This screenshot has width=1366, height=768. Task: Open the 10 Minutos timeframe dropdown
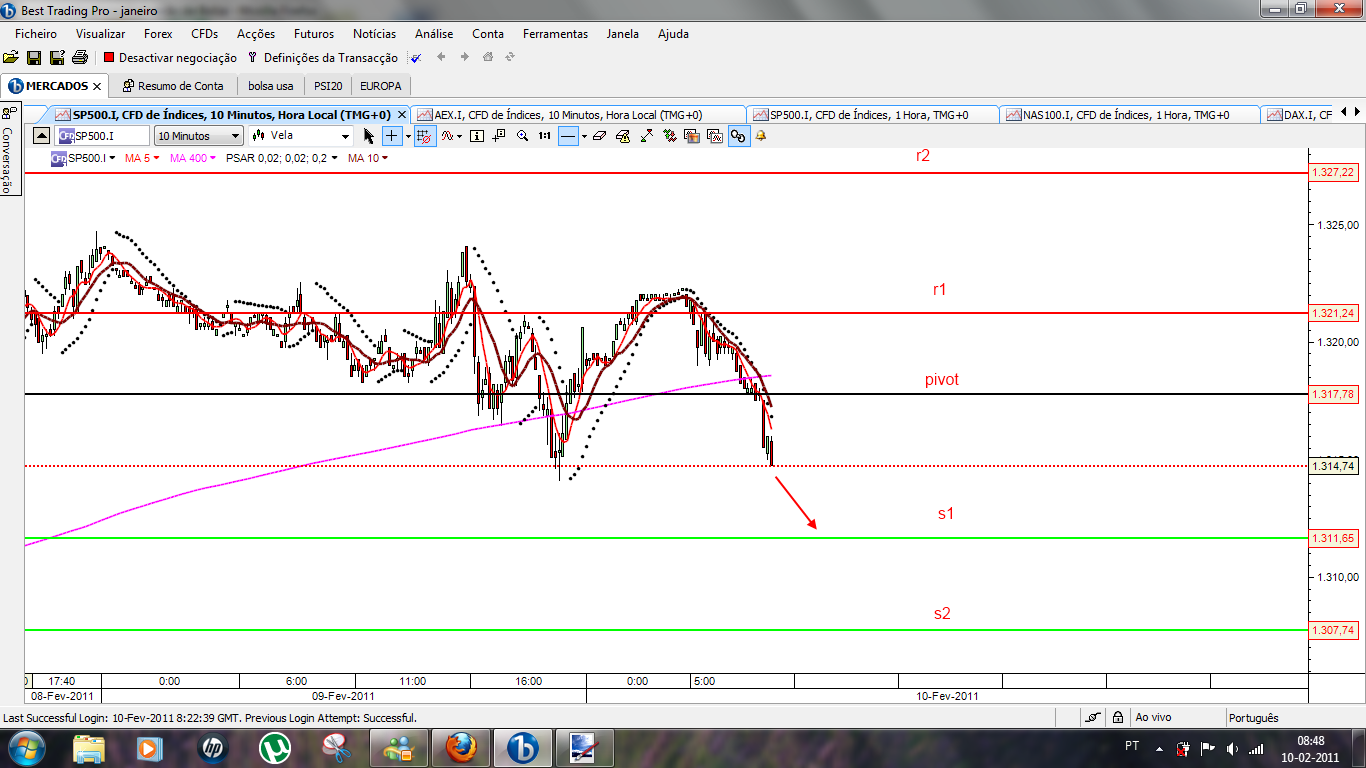tap(199, 135)
